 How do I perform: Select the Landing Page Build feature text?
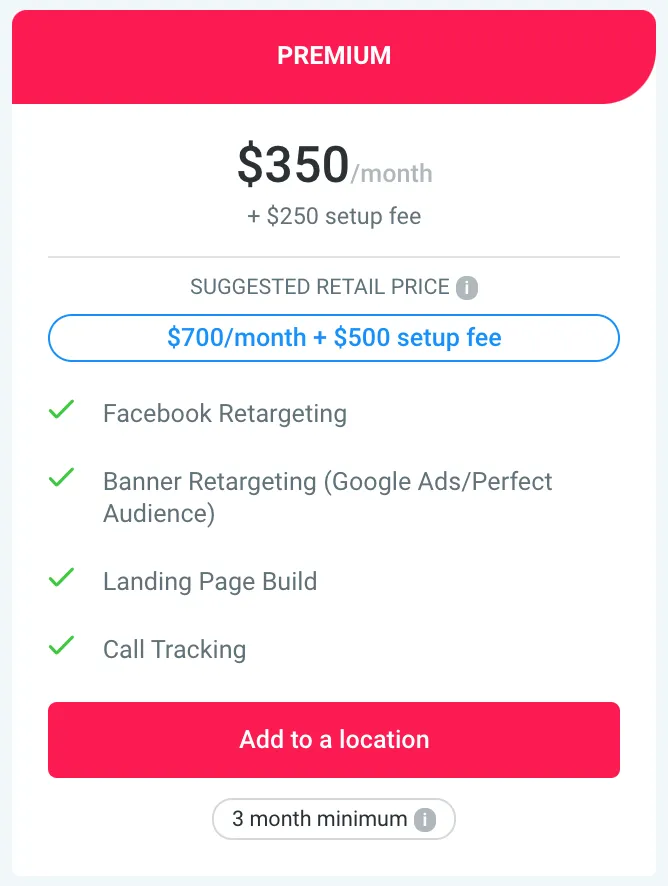point(210,581)
